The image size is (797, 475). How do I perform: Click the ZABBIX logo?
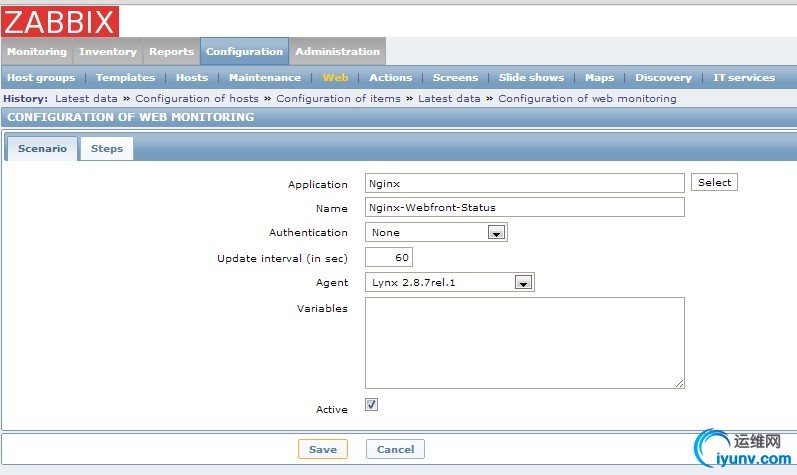coord(60,22)
